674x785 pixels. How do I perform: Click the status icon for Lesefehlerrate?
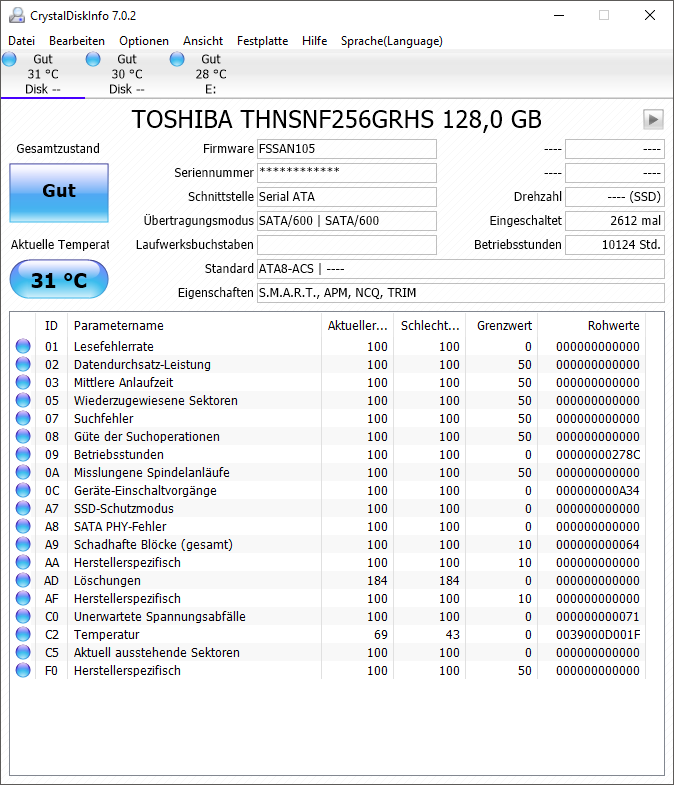pyautogui.click(x=23, y=346)
